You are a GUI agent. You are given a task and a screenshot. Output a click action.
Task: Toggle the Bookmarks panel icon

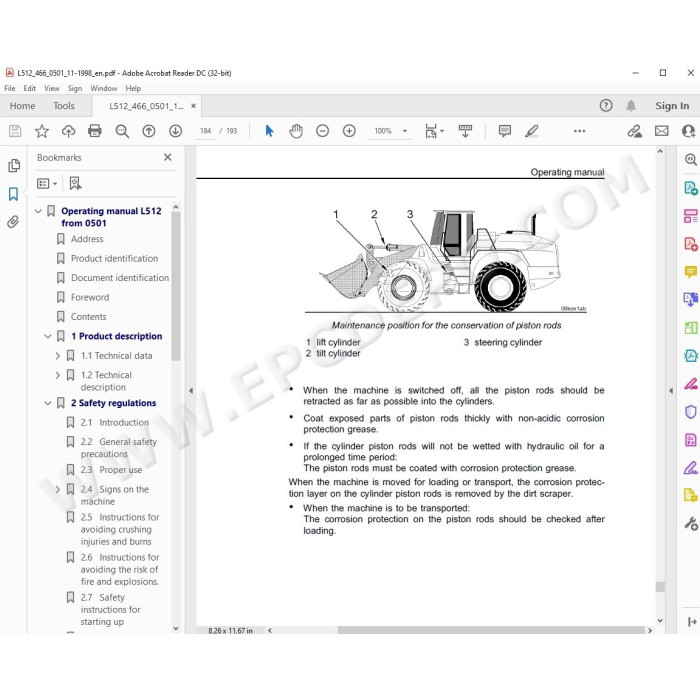(x=13, y=194)
